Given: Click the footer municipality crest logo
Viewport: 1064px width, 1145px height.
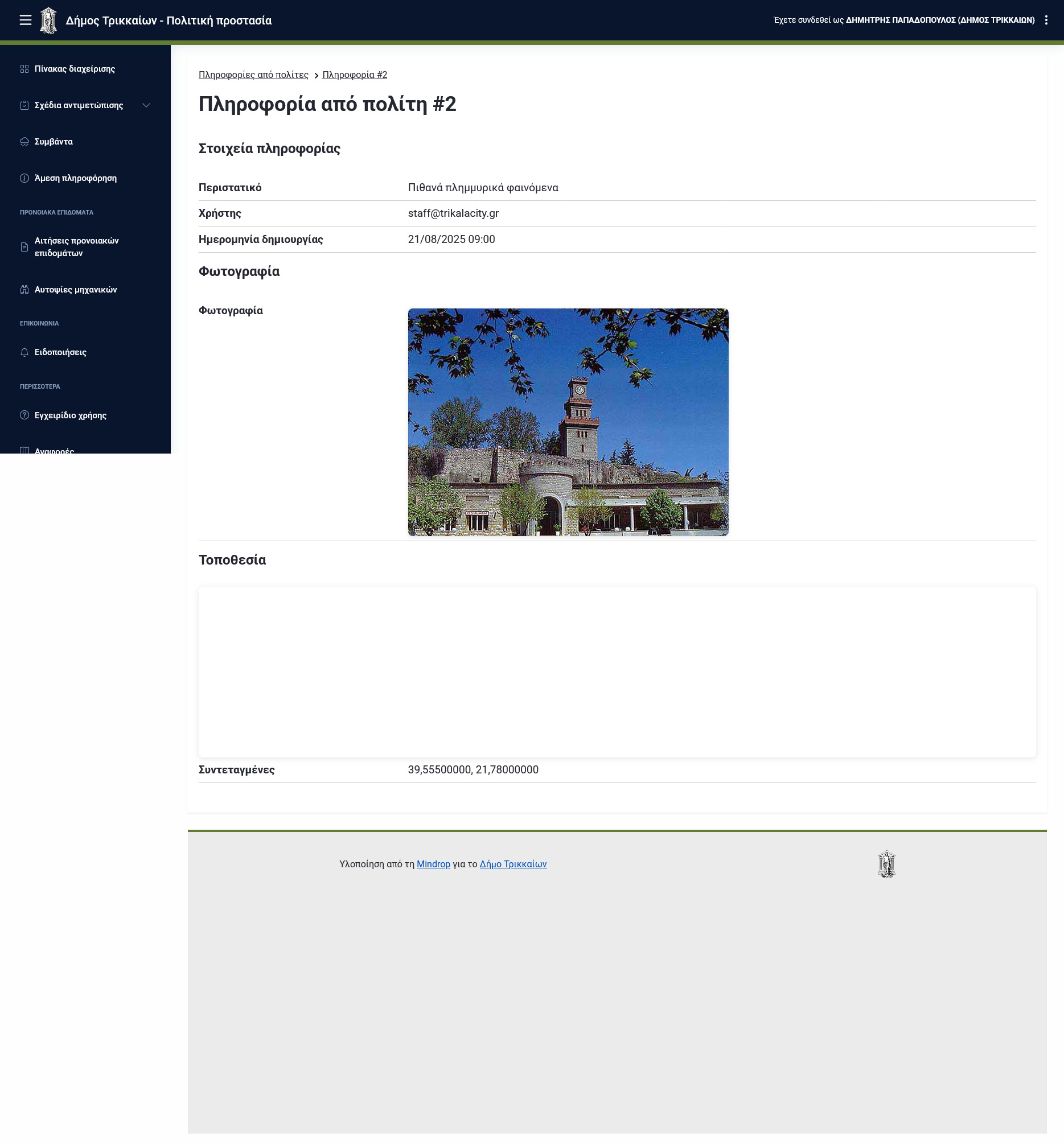Looking at the screenshot, I should click(886, 864).
